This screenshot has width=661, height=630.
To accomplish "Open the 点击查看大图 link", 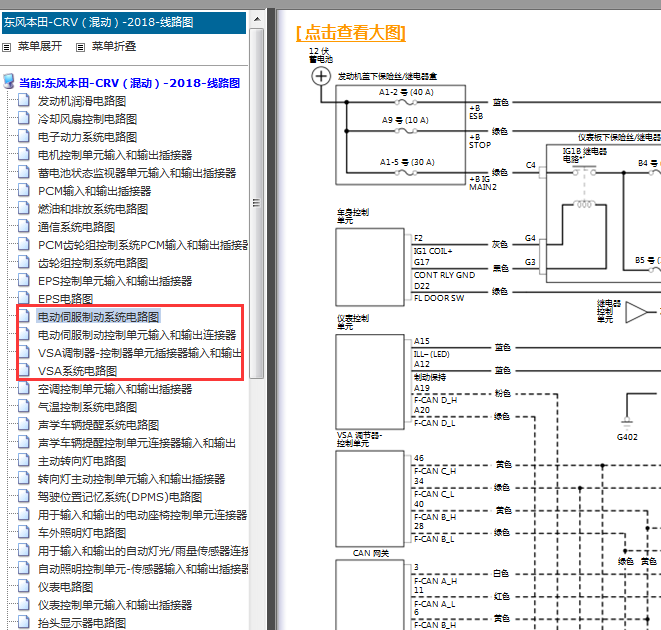I will click(351, 32).
